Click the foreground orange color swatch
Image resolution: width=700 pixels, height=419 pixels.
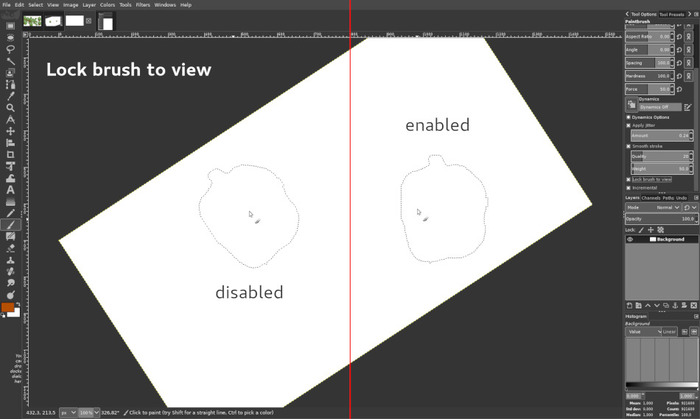pyautogui.click(x=8, y=307)
